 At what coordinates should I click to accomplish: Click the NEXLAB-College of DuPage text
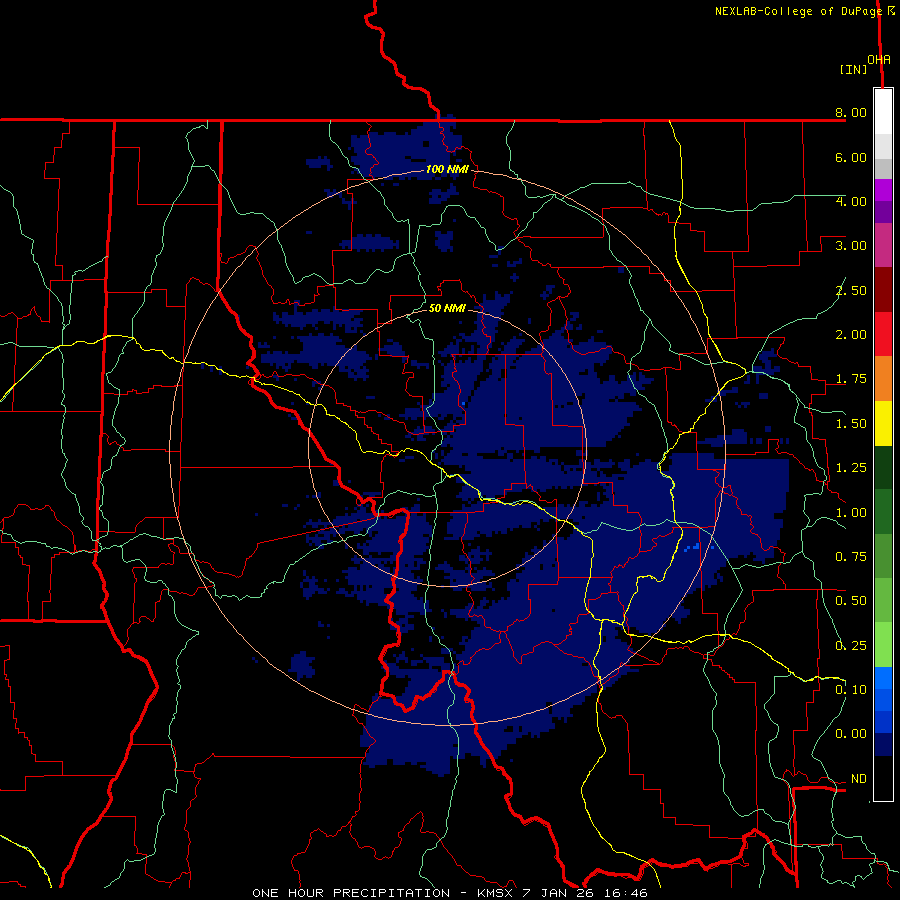point(798,11)
